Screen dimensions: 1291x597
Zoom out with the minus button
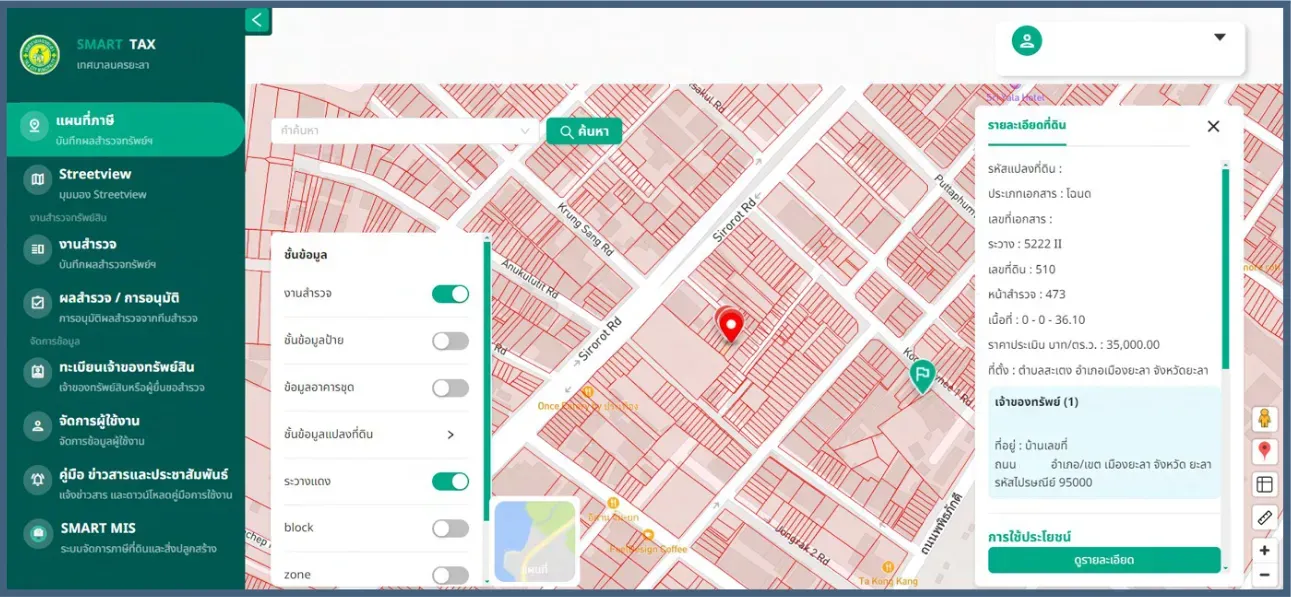(1264, 575)
